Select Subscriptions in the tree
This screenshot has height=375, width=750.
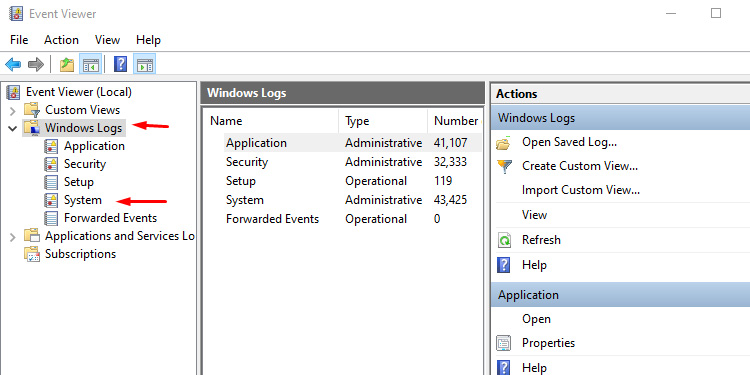[80, 254]
